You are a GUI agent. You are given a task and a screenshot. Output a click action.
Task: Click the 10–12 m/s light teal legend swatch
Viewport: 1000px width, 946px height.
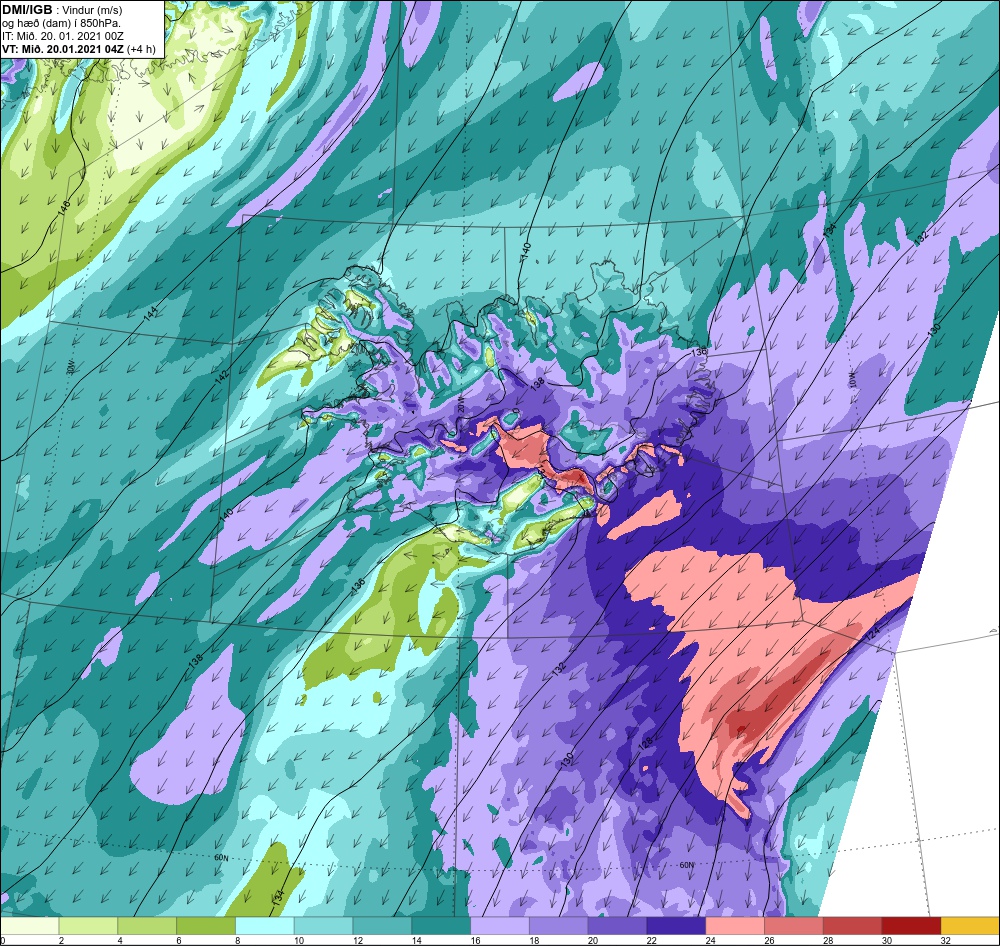point(323,926)
